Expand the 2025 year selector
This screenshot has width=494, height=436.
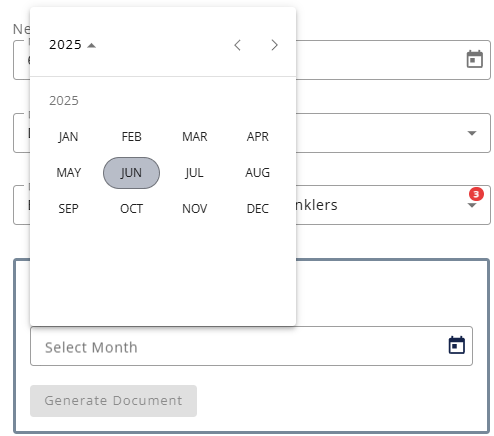[72, 45]
